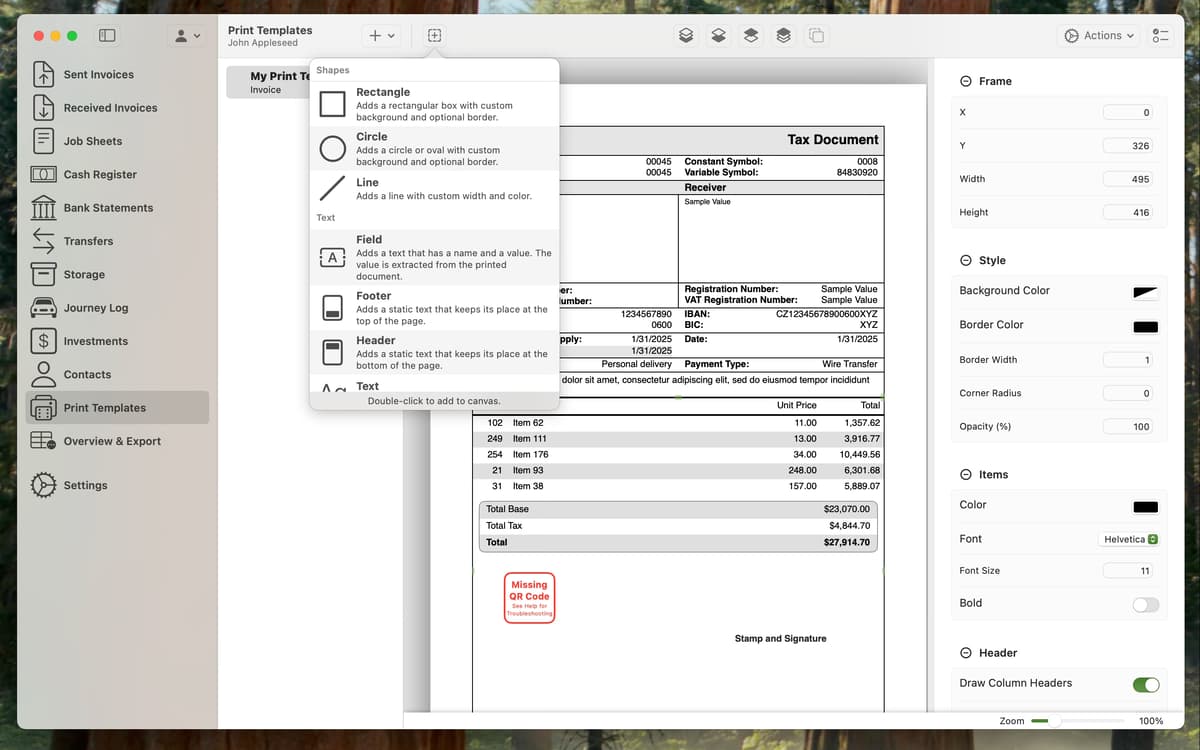Screen dimensions: 1200x750
Task: Click the Corner Radius input field
Action: [x=1130, y=393]
